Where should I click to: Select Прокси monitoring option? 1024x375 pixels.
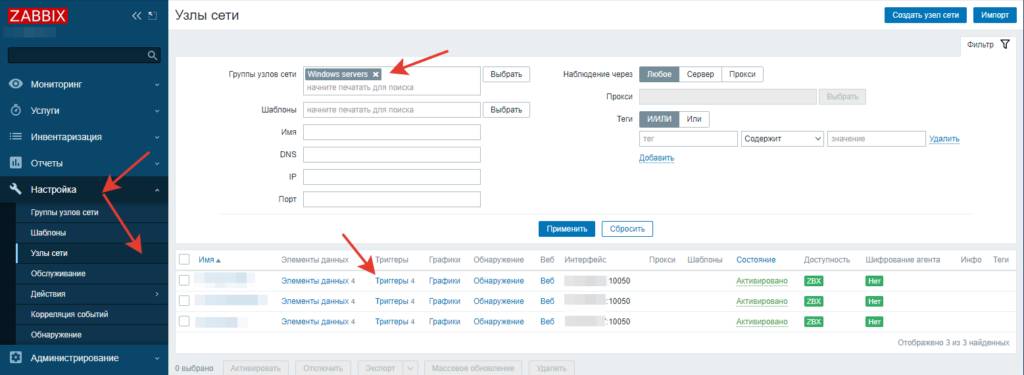pos(743,74)
